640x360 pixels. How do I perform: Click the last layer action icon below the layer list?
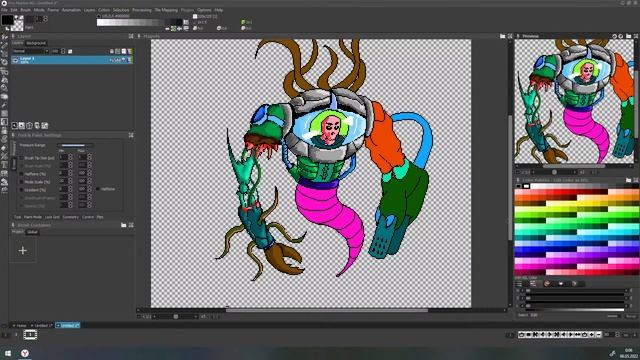click(x=45, y=125)
